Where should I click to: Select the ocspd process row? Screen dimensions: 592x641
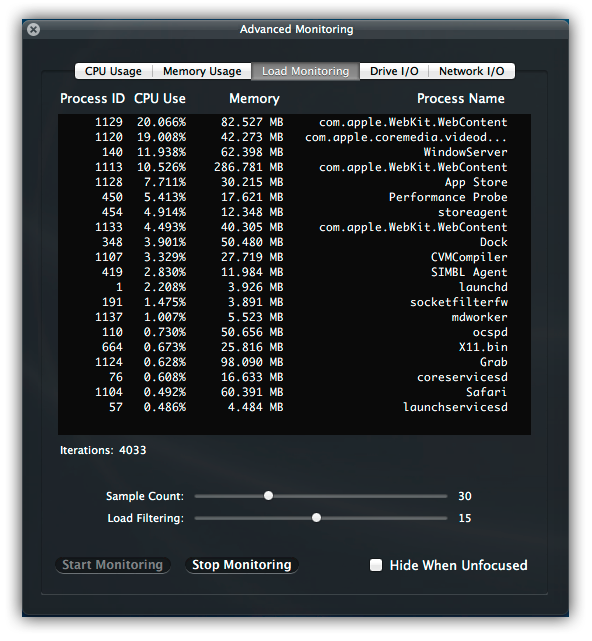tap(294, 332)
